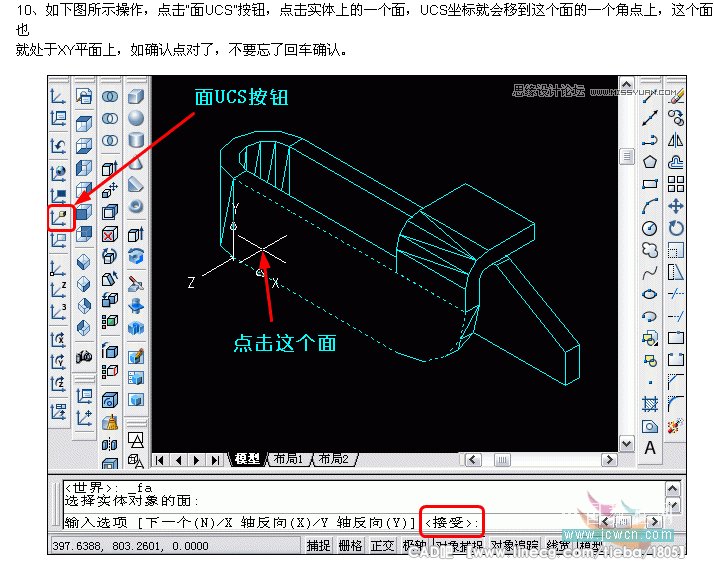714x569 pixels.
Task: Click the Named Views icon
Action: tap(84, 96)
